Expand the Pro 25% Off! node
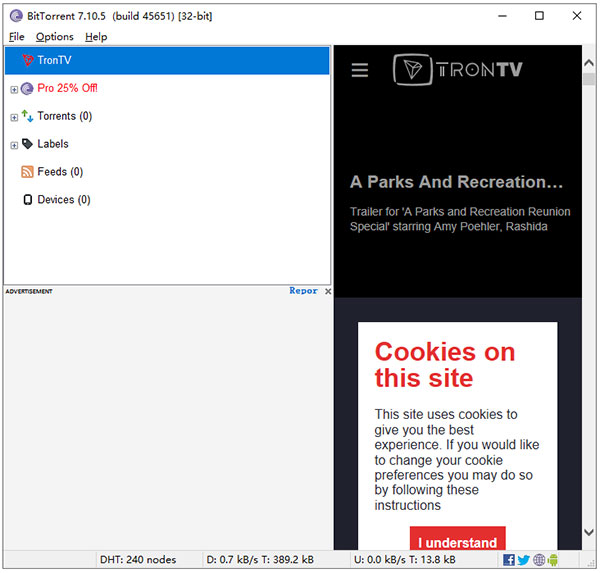600x573 pixels. 14,90
